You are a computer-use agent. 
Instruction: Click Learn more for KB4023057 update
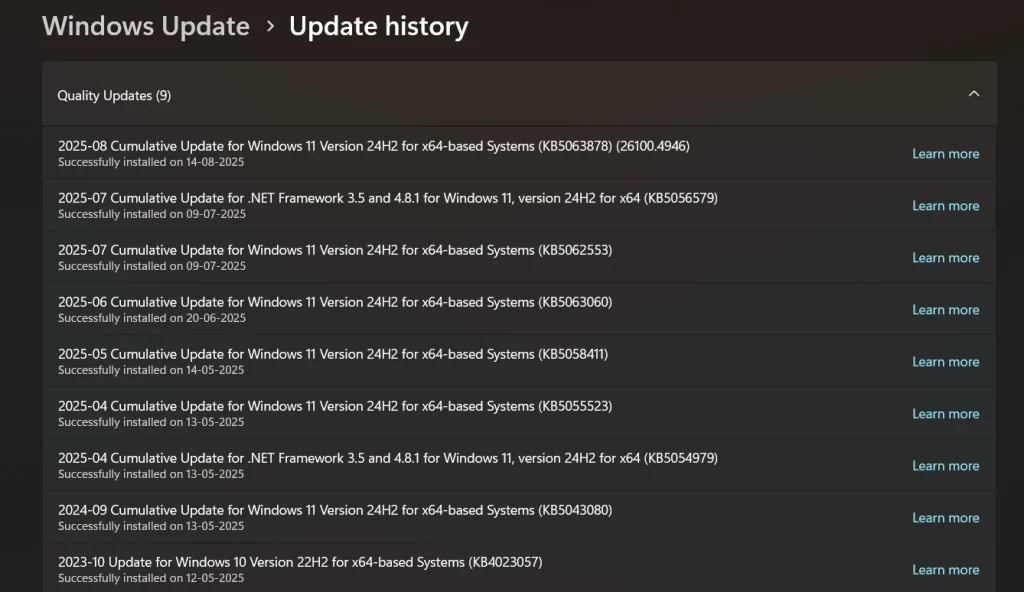click(945, 570)
